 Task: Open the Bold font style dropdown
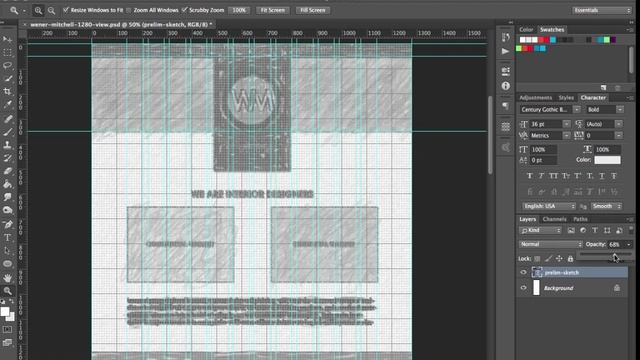pos(620,109)
